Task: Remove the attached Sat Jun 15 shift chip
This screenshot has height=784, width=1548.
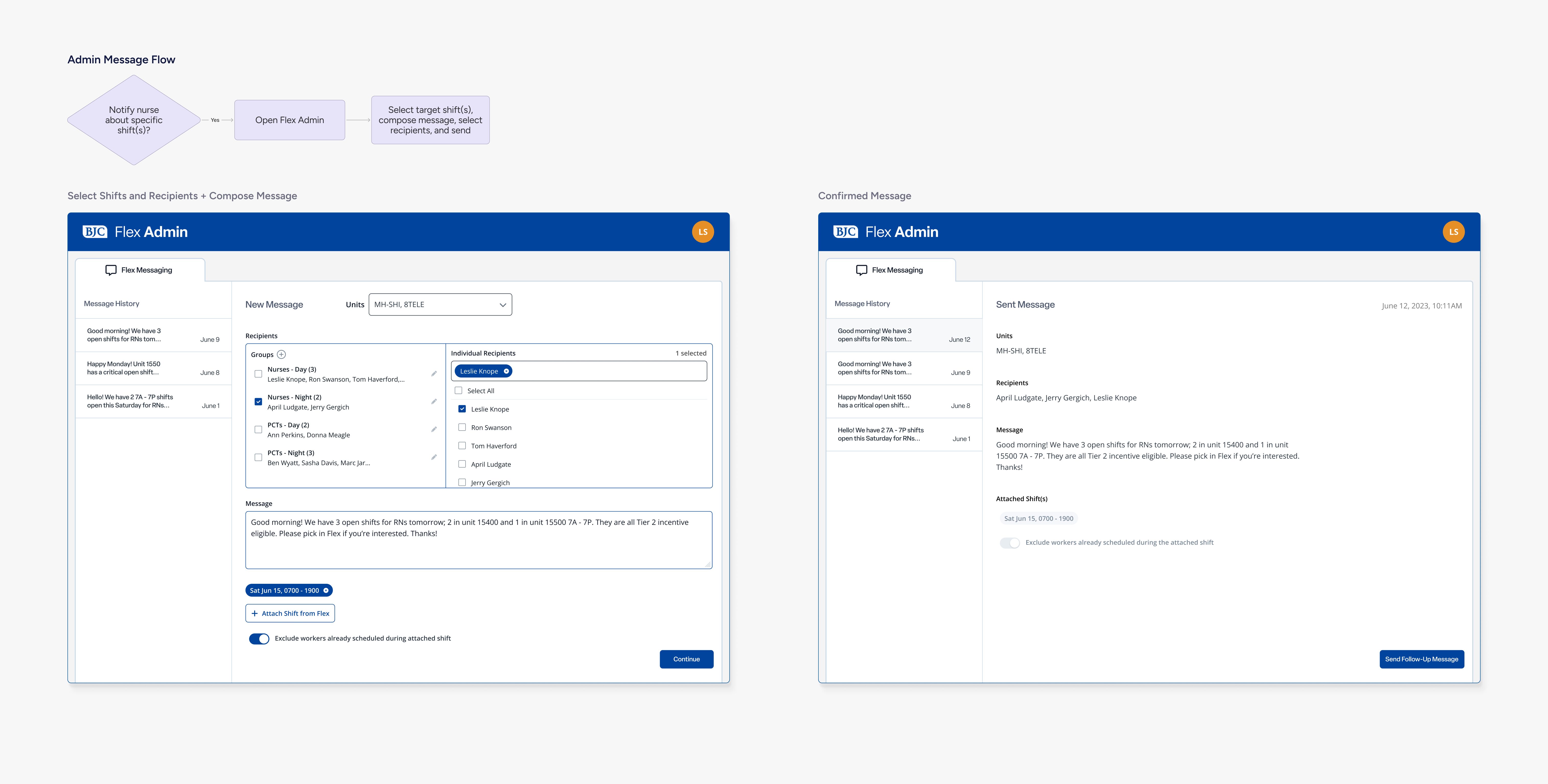Action: (x=326, y=590)
